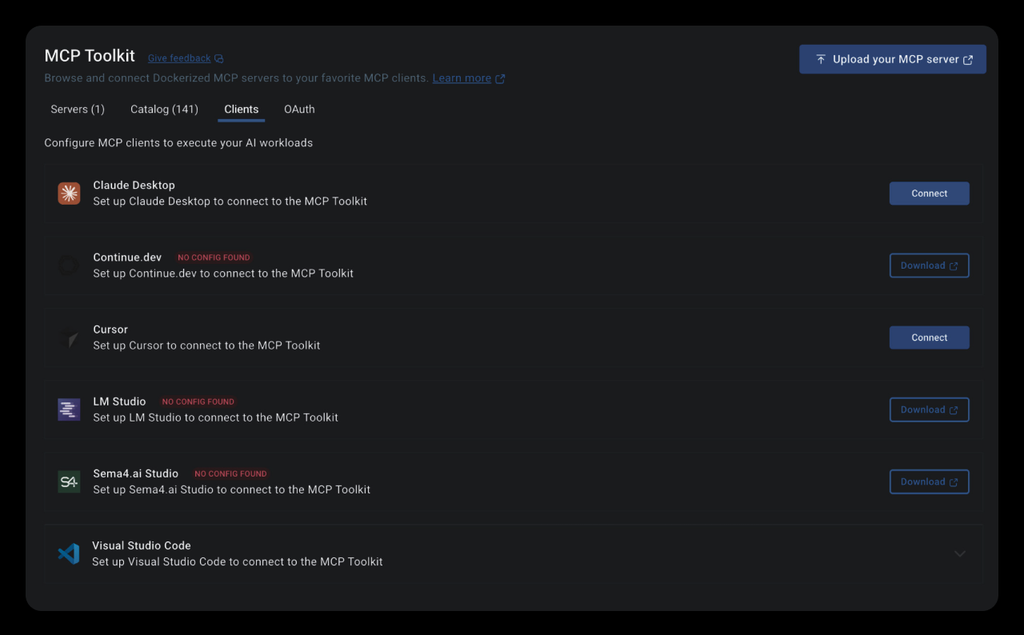Open the Catalog (141) tab

(164, 109)
